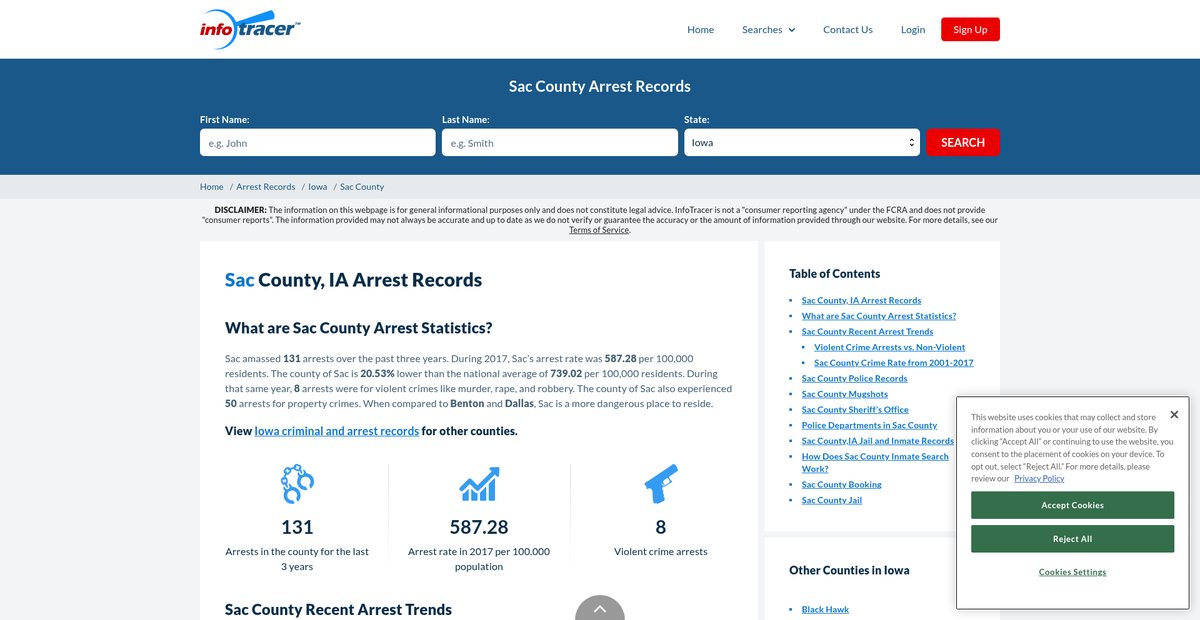Image resolution: width=1200 pixels, height=620 pixels.
Task: Click the Reject All cookies button
Action: click(1072, 539)
